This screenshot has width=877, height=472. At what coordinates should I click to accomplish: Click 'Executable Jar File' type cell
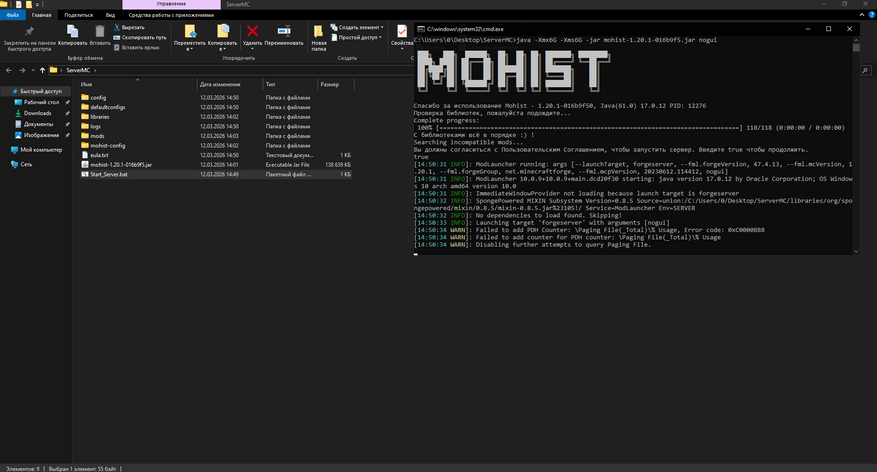click(287, 164)
